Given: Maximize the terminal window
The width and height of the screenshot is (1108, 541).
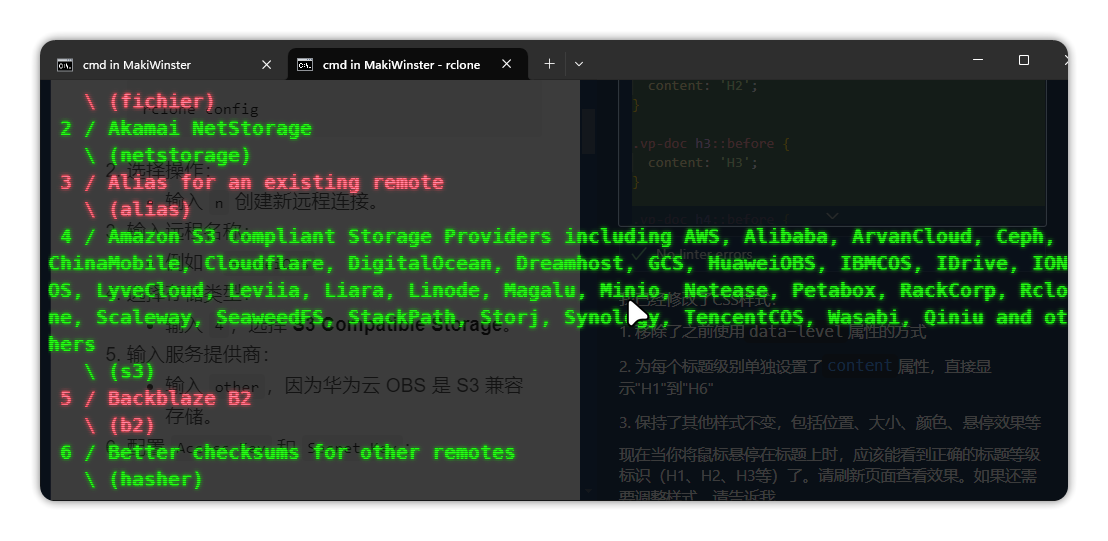Looking at the screenshot, I should coord(1023,60).
